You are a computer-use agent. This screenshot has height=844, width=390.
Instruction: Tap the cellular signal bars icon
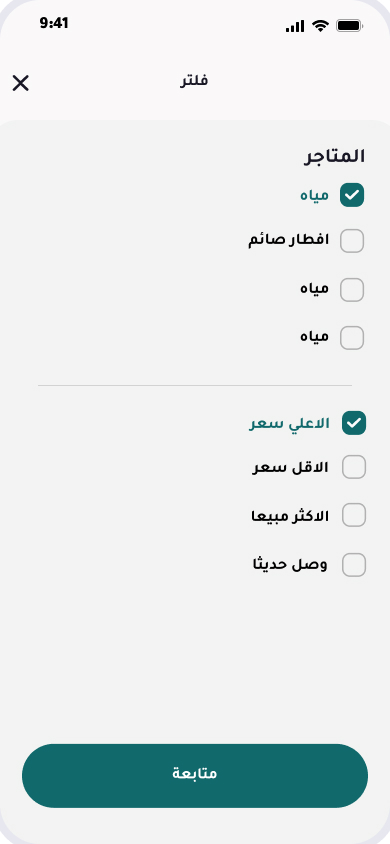coord(295,26)
